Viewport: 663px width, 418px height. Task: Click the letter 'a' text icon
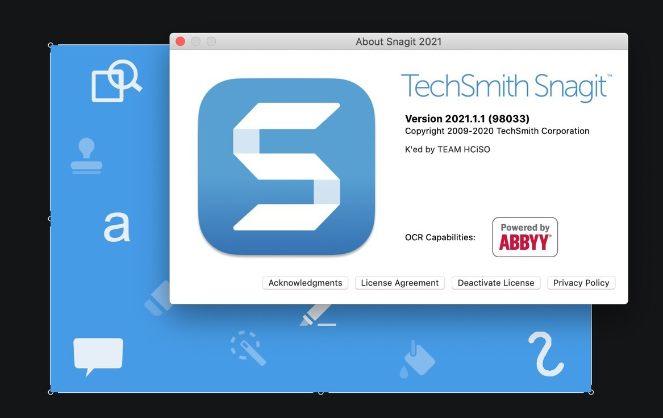coord(116,227)
